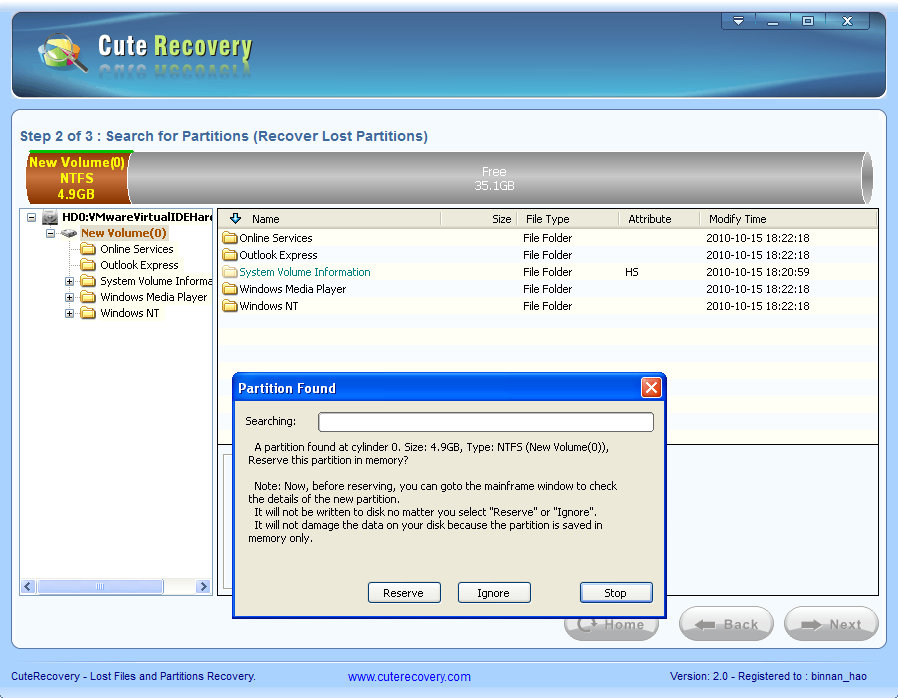898x698 pixels.
Task: Select the Online Services folder icon in file list
Action: click(229, 238)
